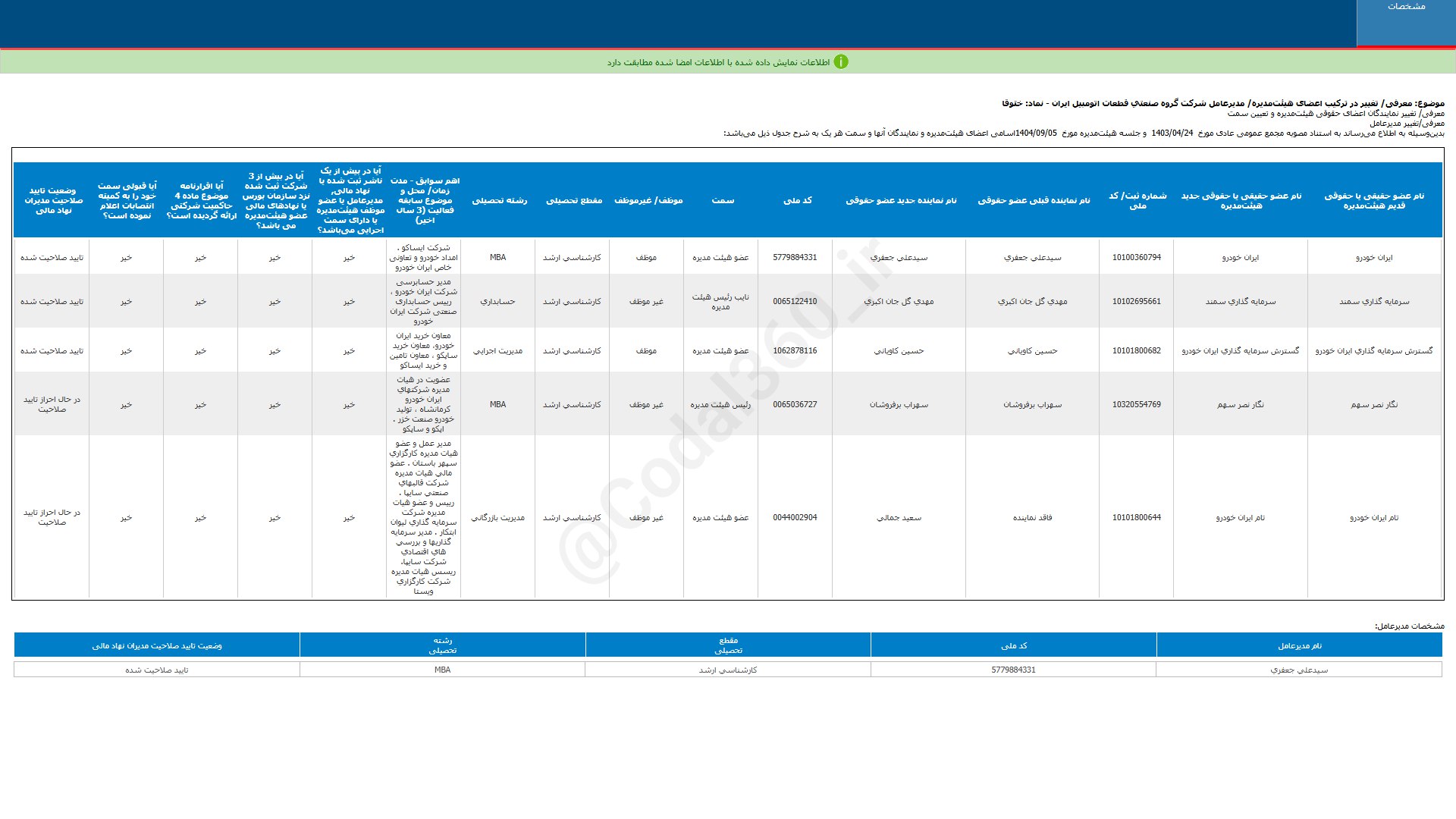Click national code 5779884331 in first table row
1456x819 pixels.
point(795,258)
